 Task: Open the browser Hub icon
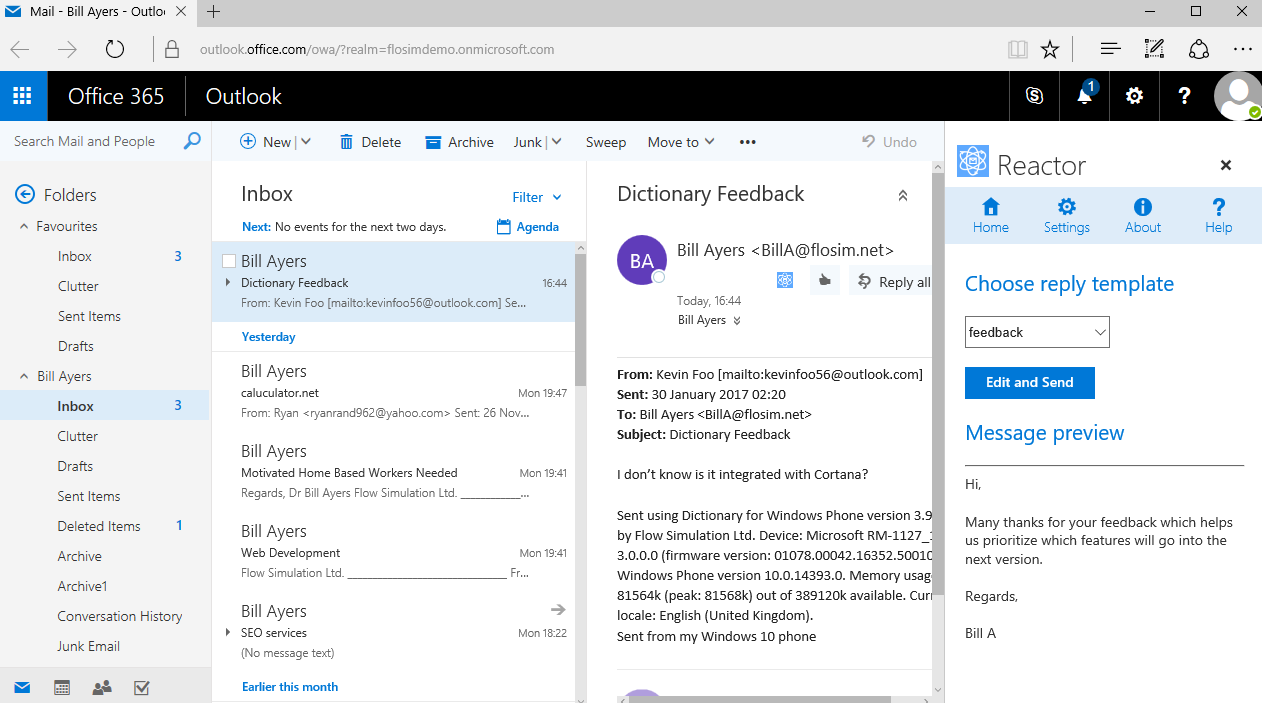click(x=1110, y=49)
